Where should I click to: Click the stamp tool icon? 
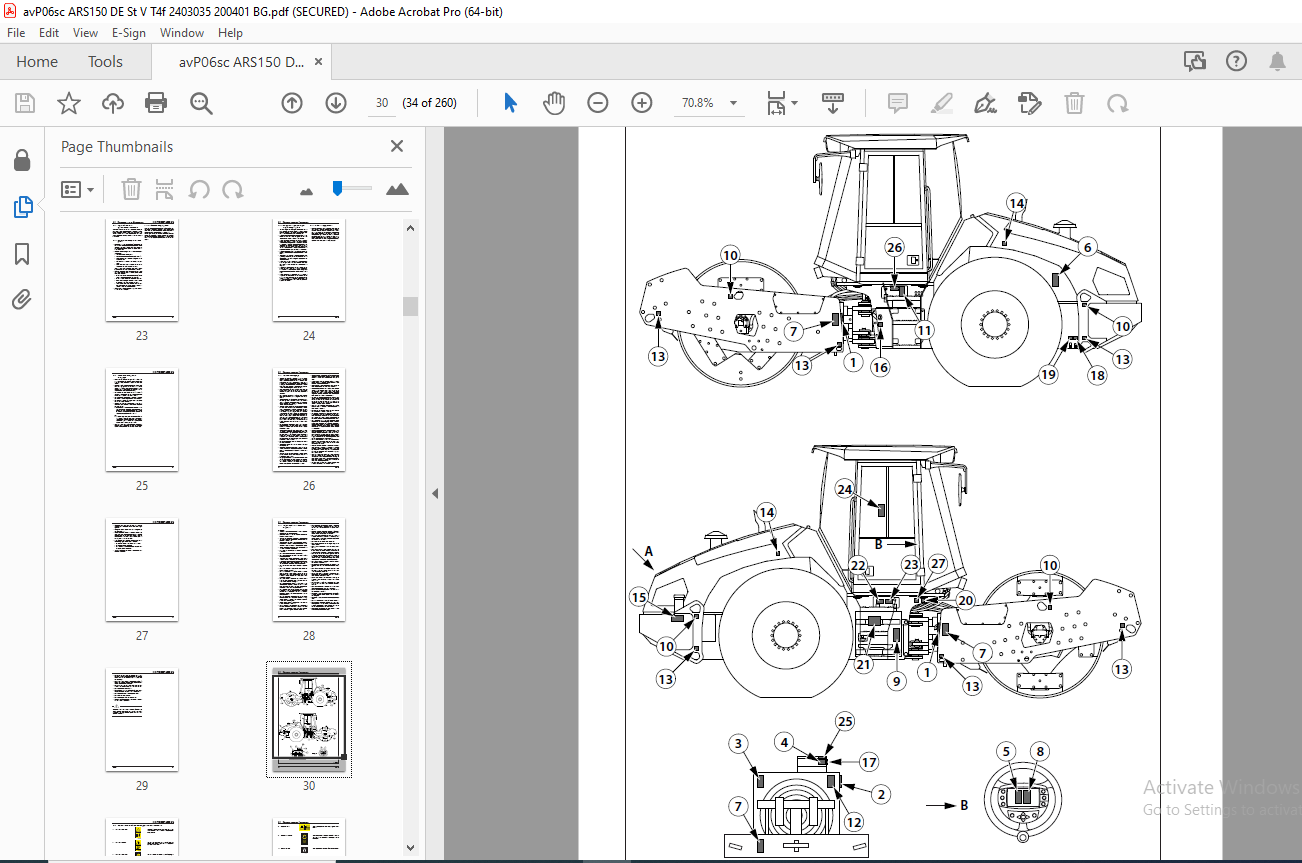pos(1030,103)
